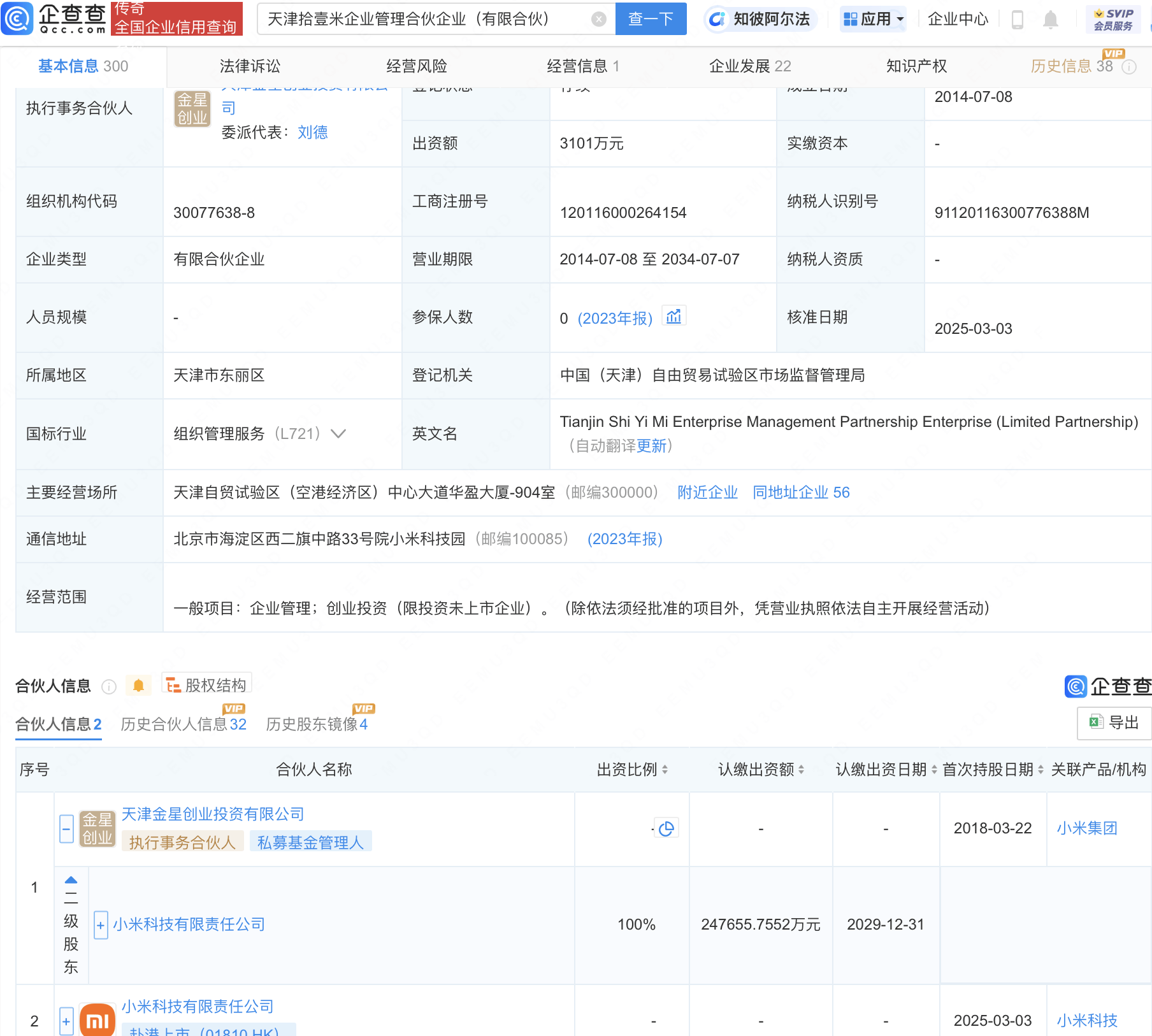This screenshot has height=1036, width=1152.
Task: Expand 小米科技有限责任公司 sub-shareholder plus
Action: (x=101, y=925)
